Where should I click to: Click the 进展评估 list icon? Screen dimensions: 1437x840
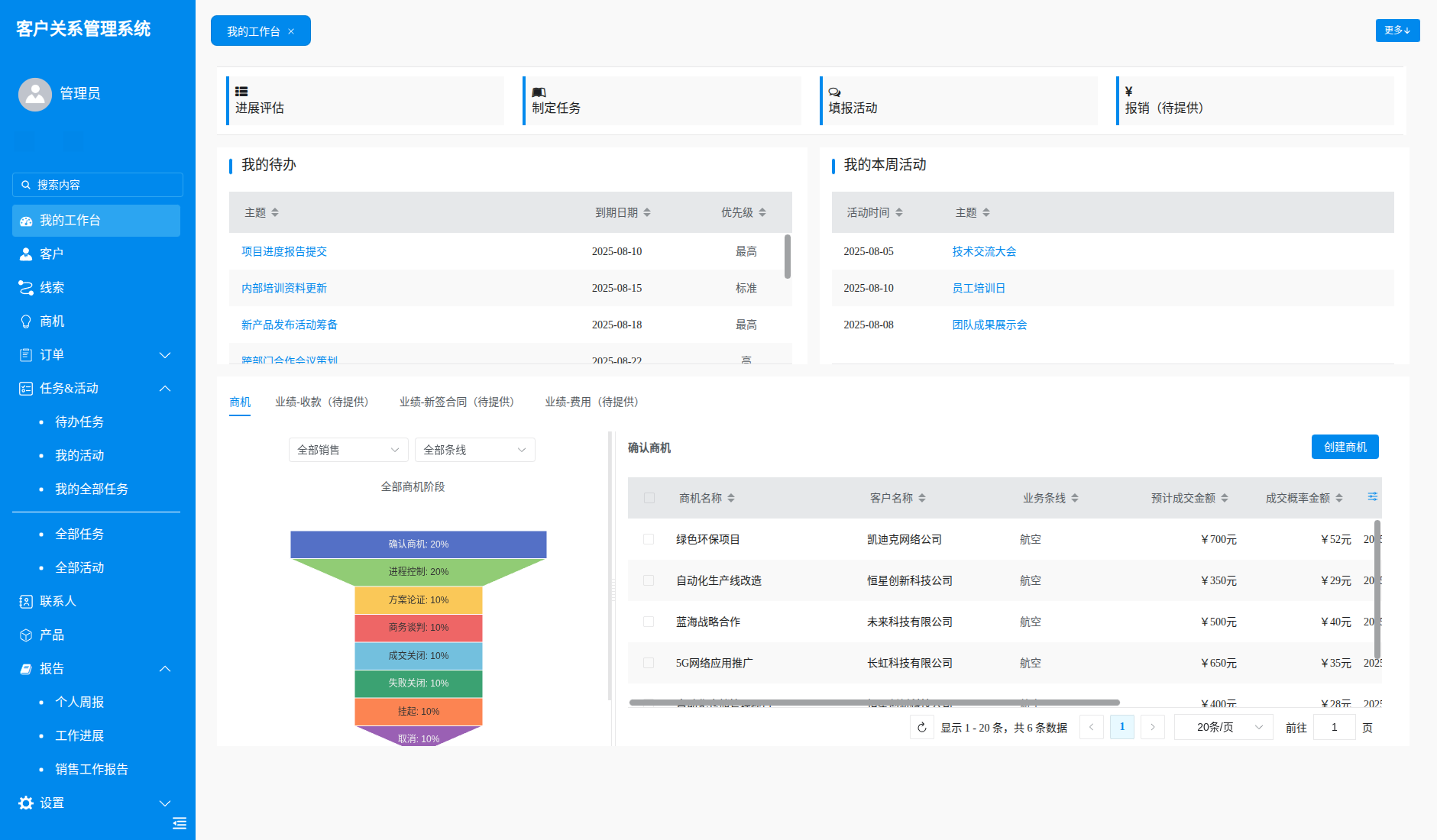coord(241,92)
